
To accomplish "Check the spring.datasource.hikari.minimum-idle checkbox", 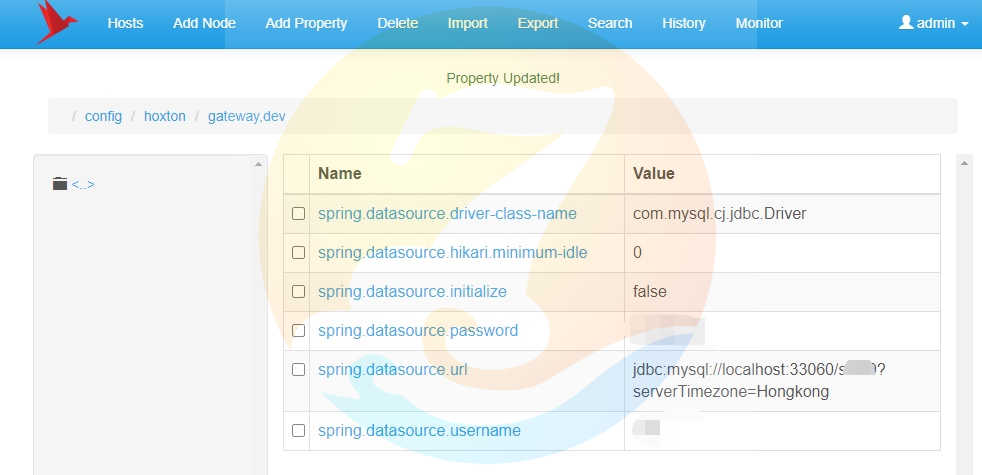I will click(299, 253).
